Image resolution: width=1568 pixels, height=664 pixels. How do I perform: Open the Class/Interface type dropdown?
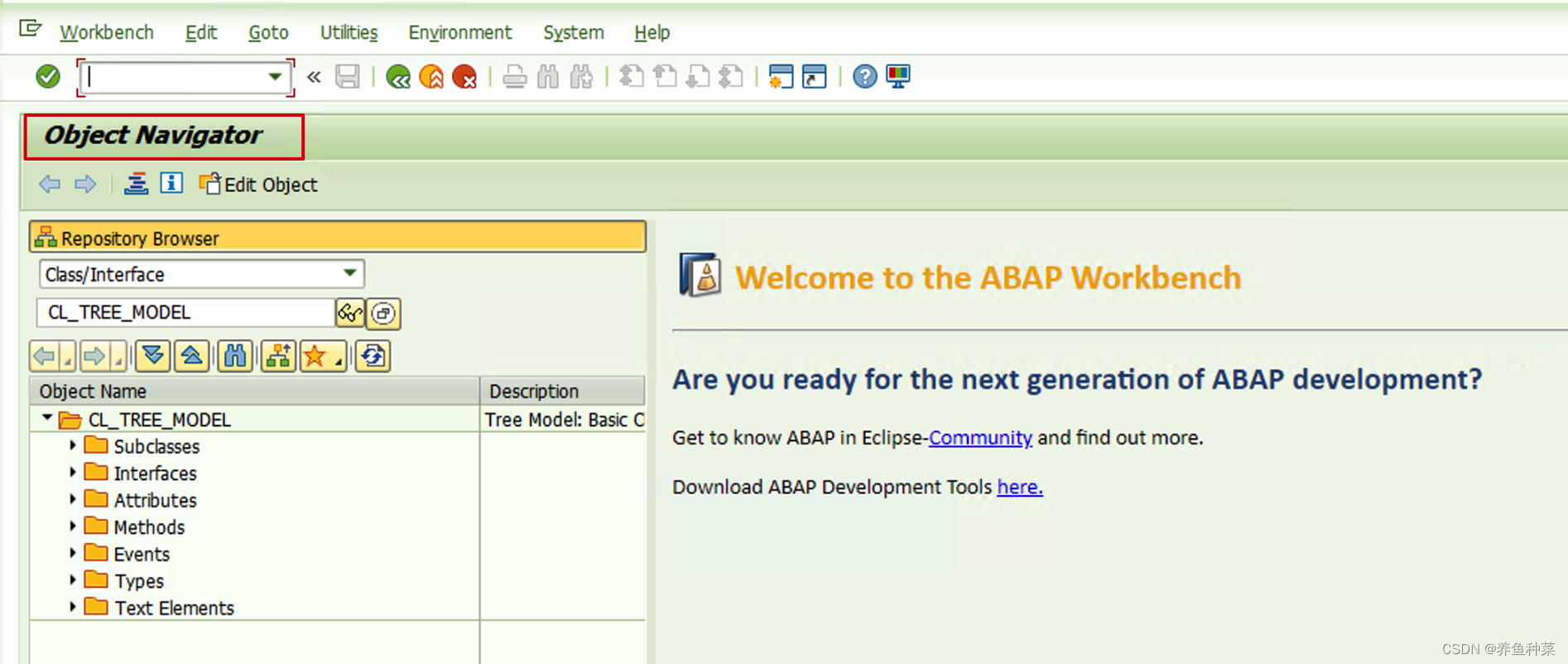350,273
